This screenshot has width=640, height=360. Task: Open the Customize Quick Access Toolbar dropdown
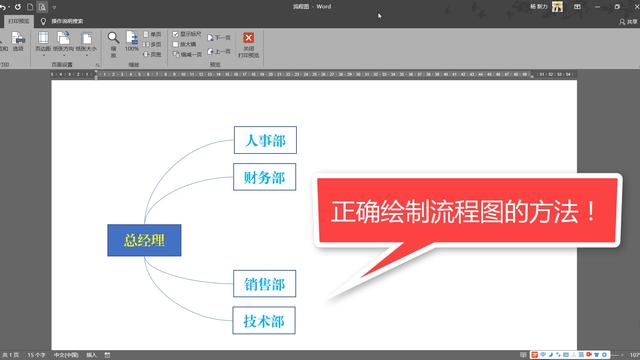click(54, 7)
